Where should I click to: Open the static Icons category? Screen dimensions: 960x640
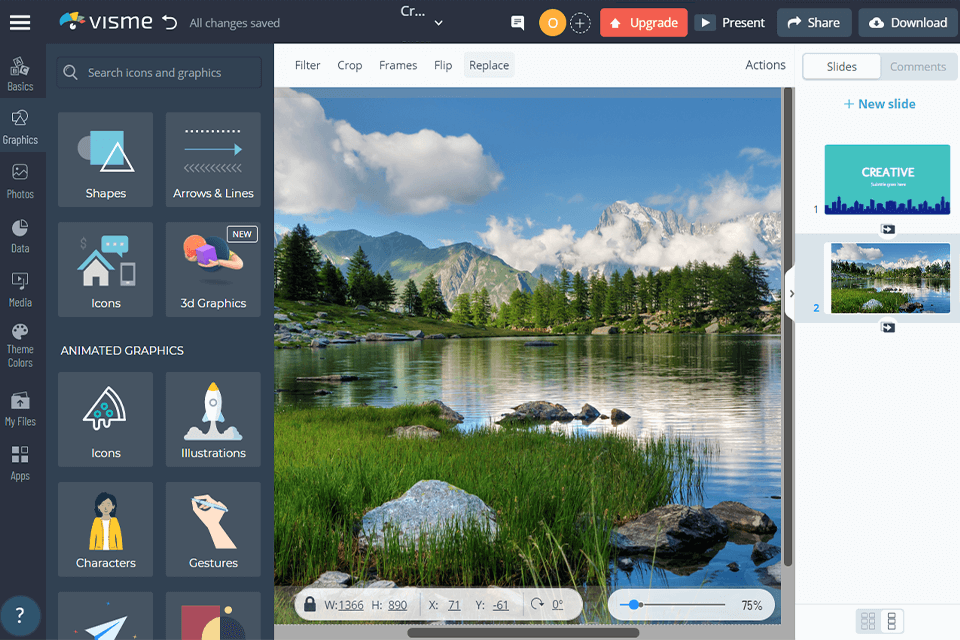105,269
